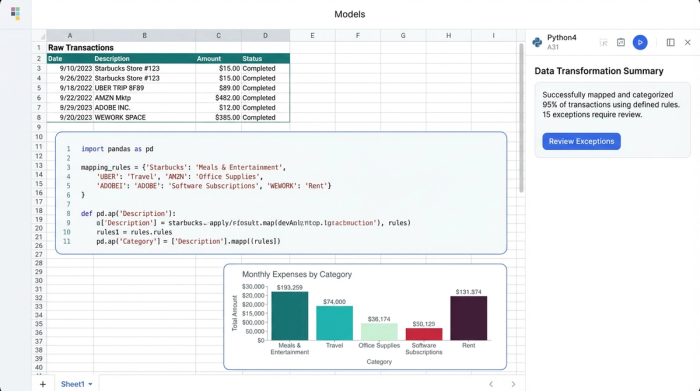The height and width of the screenshot is (391, 700).
Task: Select column E header
Action: point(312,35)
